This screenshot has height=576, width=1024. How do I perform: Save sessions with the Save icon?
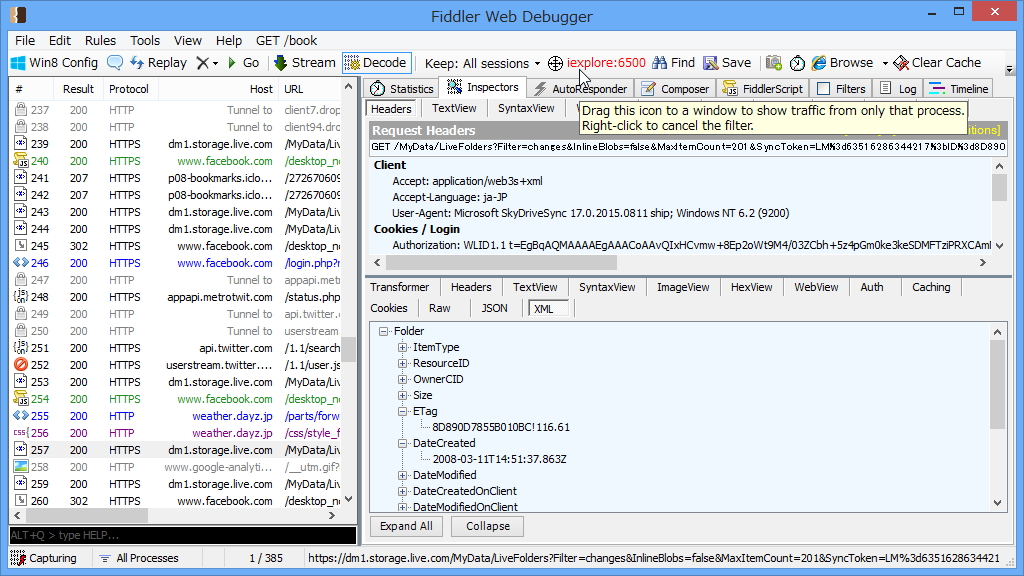click(728, 63)
